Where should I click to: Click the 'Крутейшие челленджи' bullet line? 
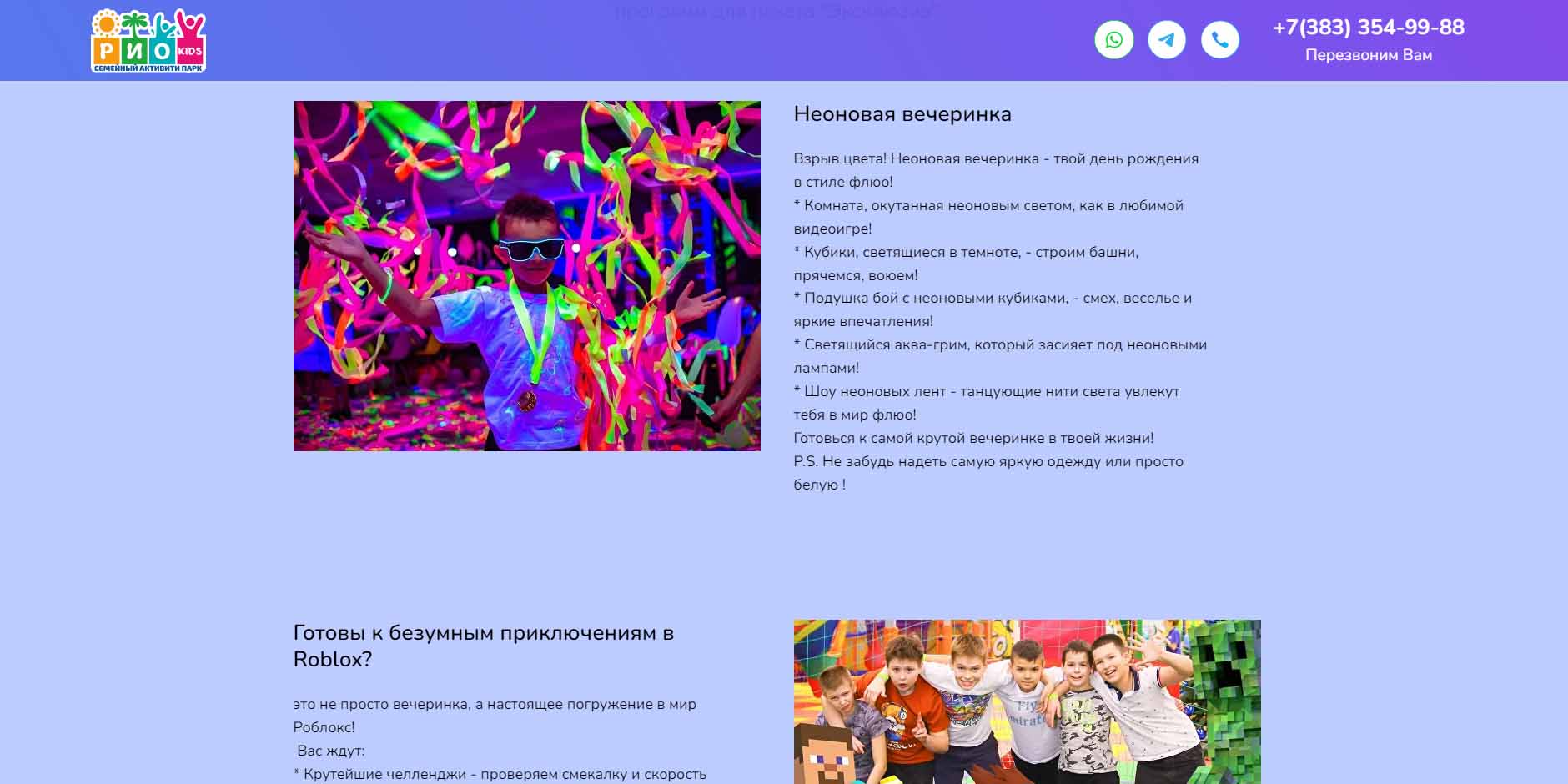pos(500,774)
